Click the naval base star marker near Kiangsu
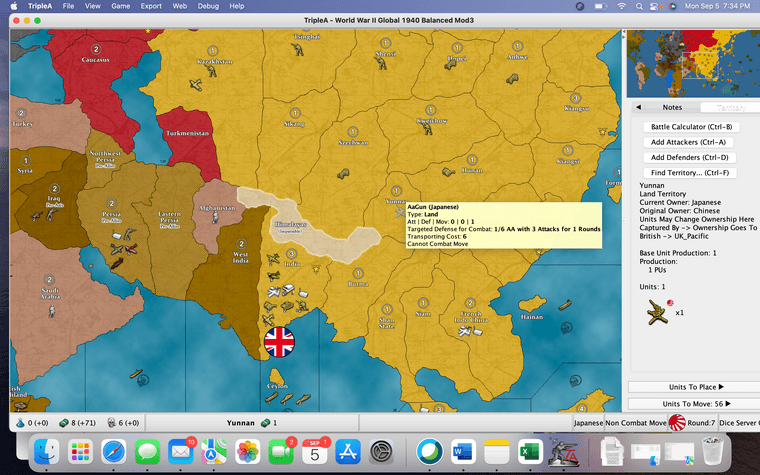Screen dimensions: 760x475 pos(602,132)
